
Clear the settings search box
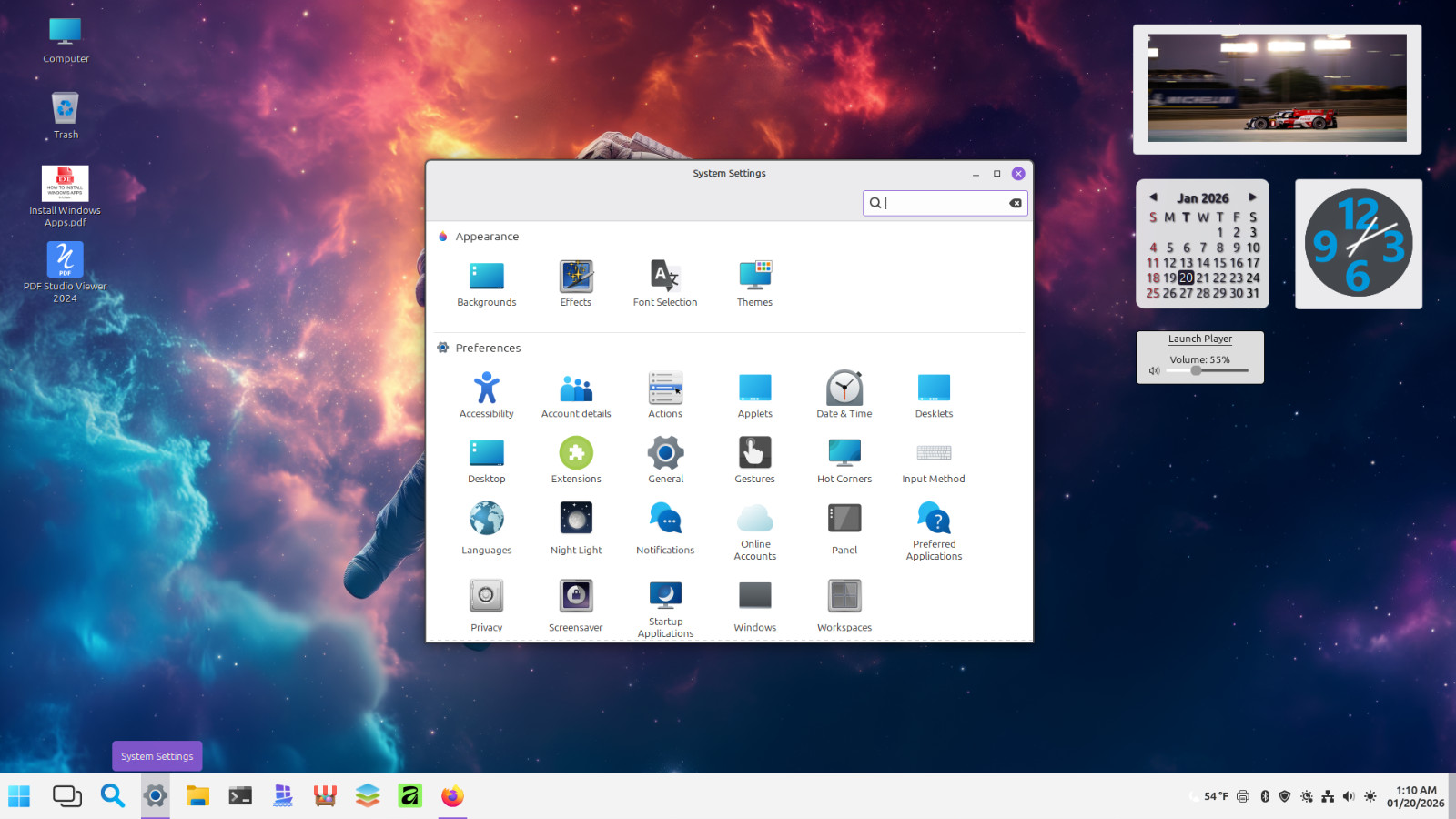pyautogui.click(x=1016, y=203)
